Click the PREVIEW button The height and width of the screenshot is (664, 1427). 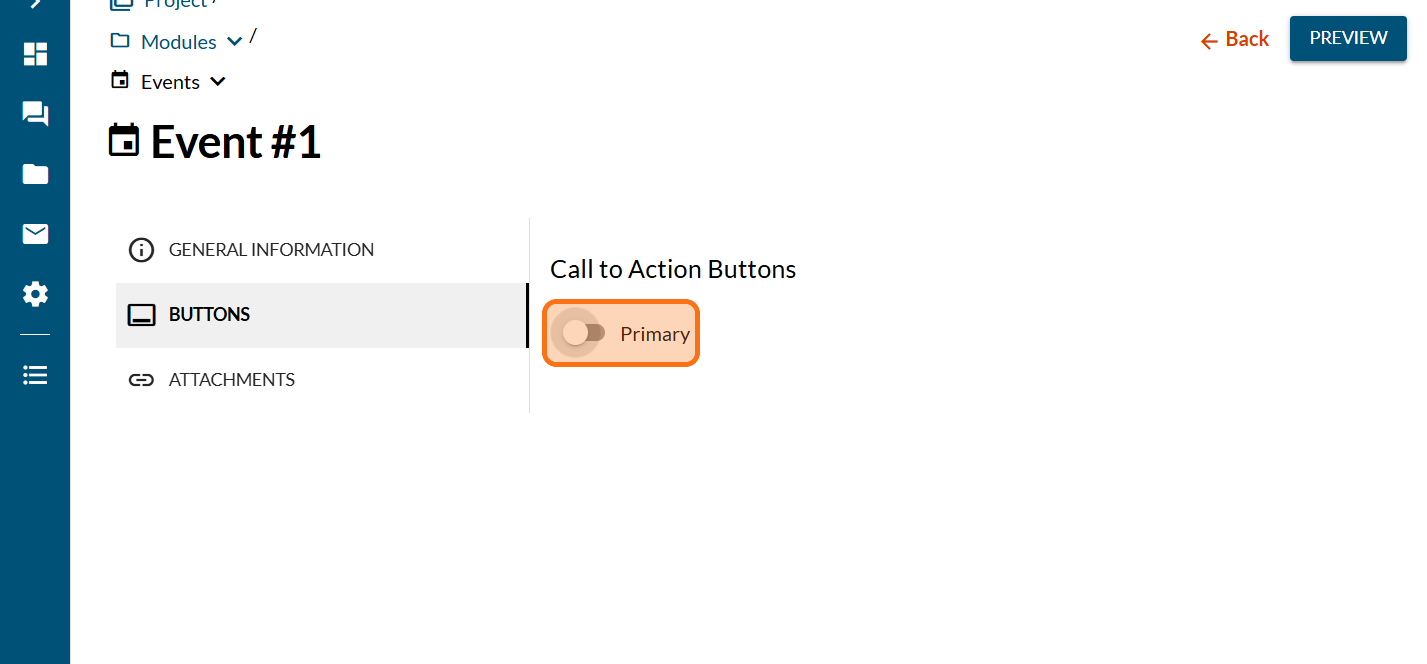tap(1348, 38)
